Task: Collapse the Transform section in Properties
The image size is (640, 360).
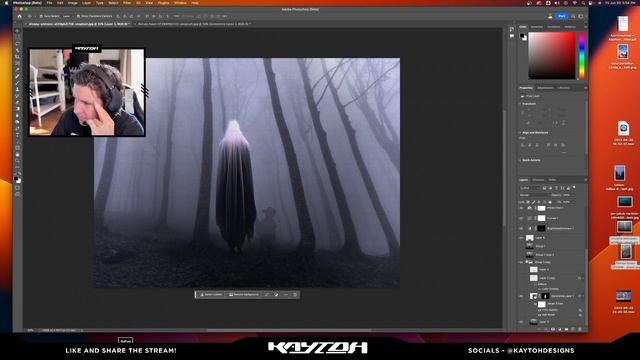Action: 520,104
